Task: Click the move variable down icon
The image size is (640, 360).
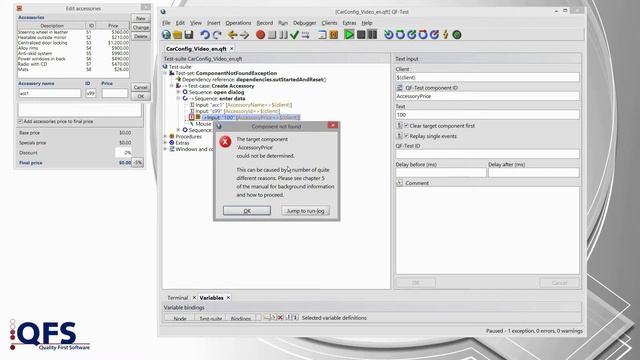Action: pyautogui.click(x=295, y=317)
